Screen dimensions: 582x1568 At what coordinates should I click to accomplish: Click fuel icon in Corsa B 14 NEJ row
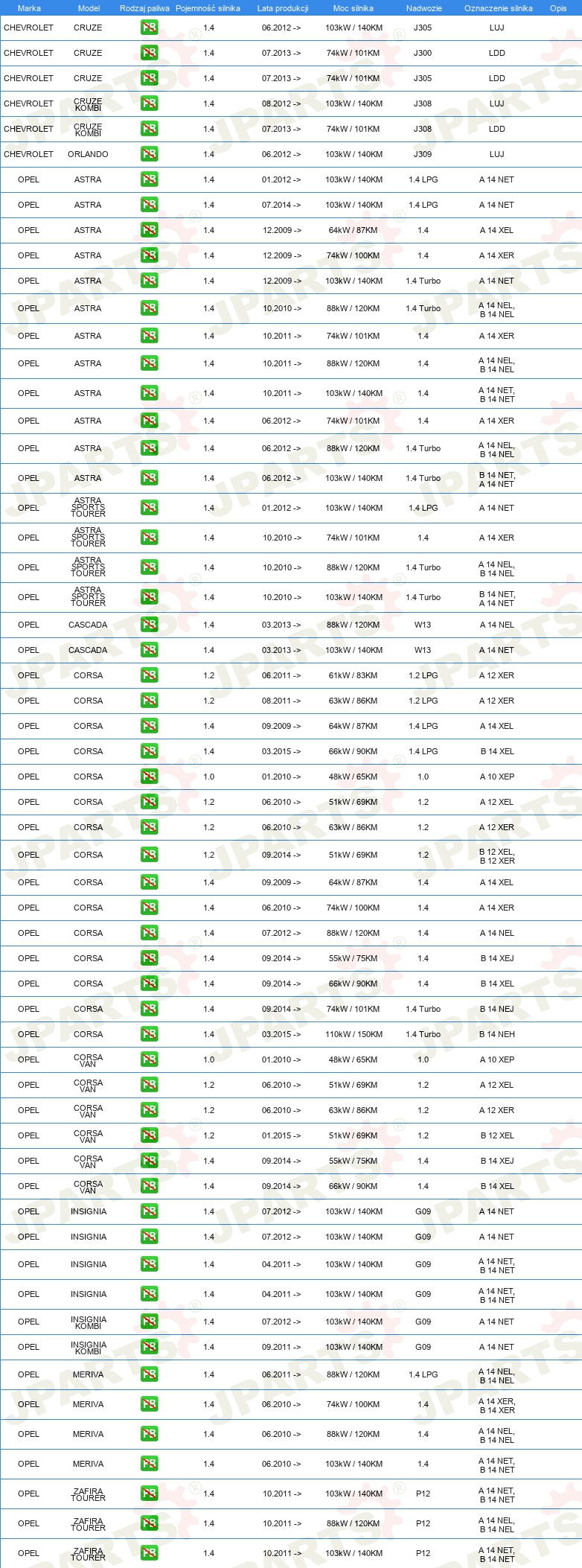click(150, 1009)
